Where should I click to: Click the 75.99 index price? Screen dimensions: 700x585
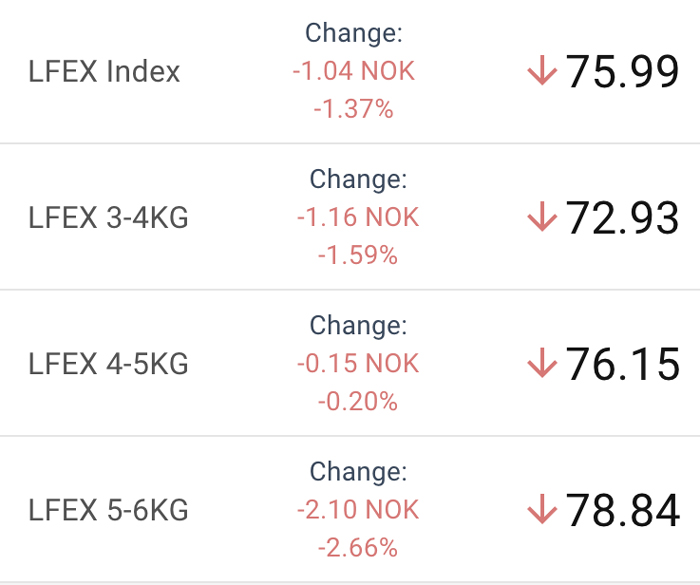pos(622,71)
